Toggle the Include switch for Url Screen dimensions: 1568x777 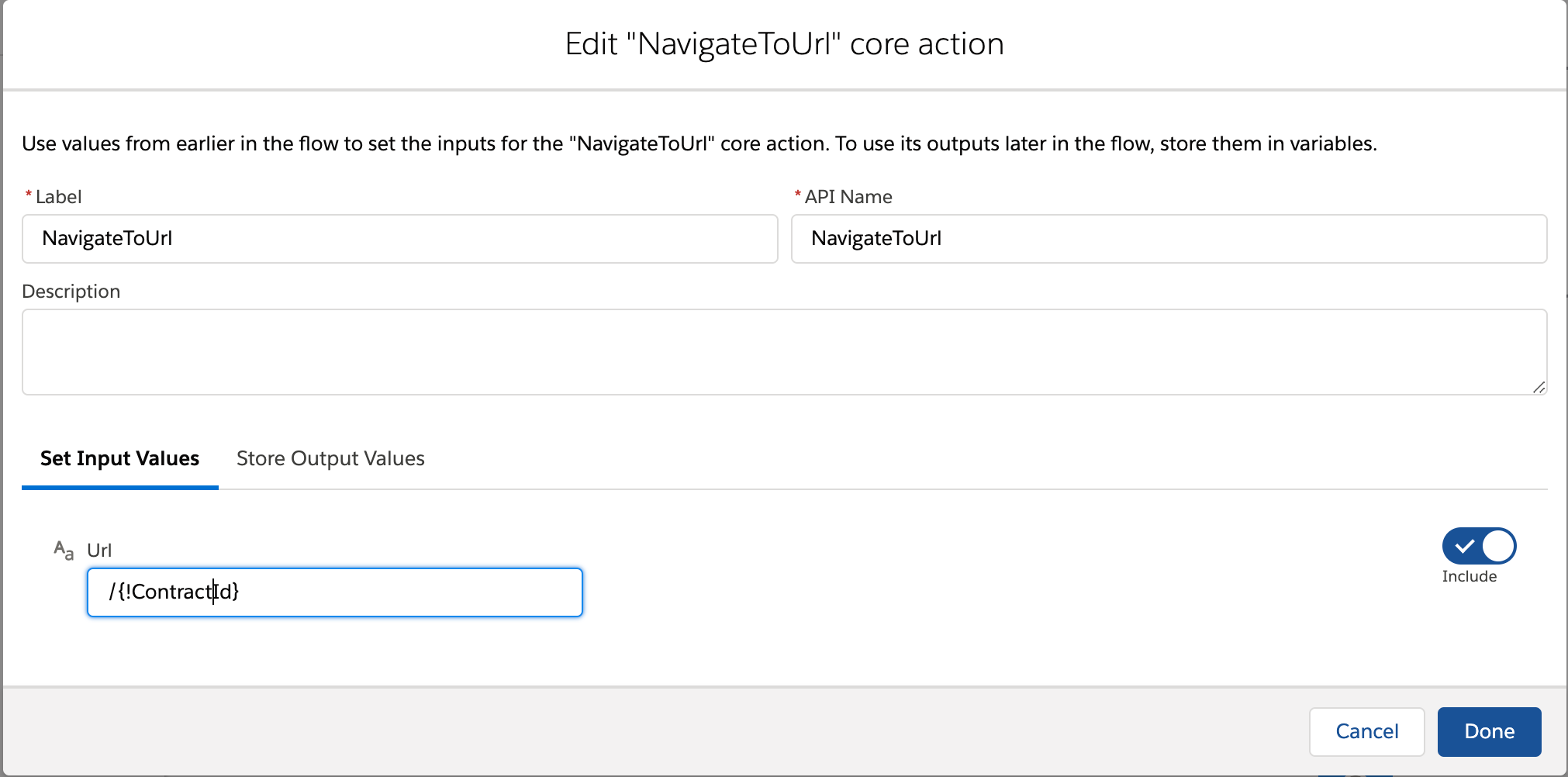[1479, 546]
